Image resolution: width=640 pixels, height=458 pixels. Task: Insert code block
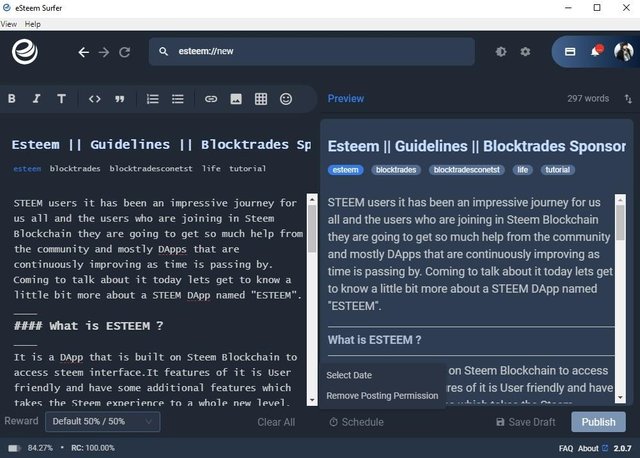tap(94, 99)
